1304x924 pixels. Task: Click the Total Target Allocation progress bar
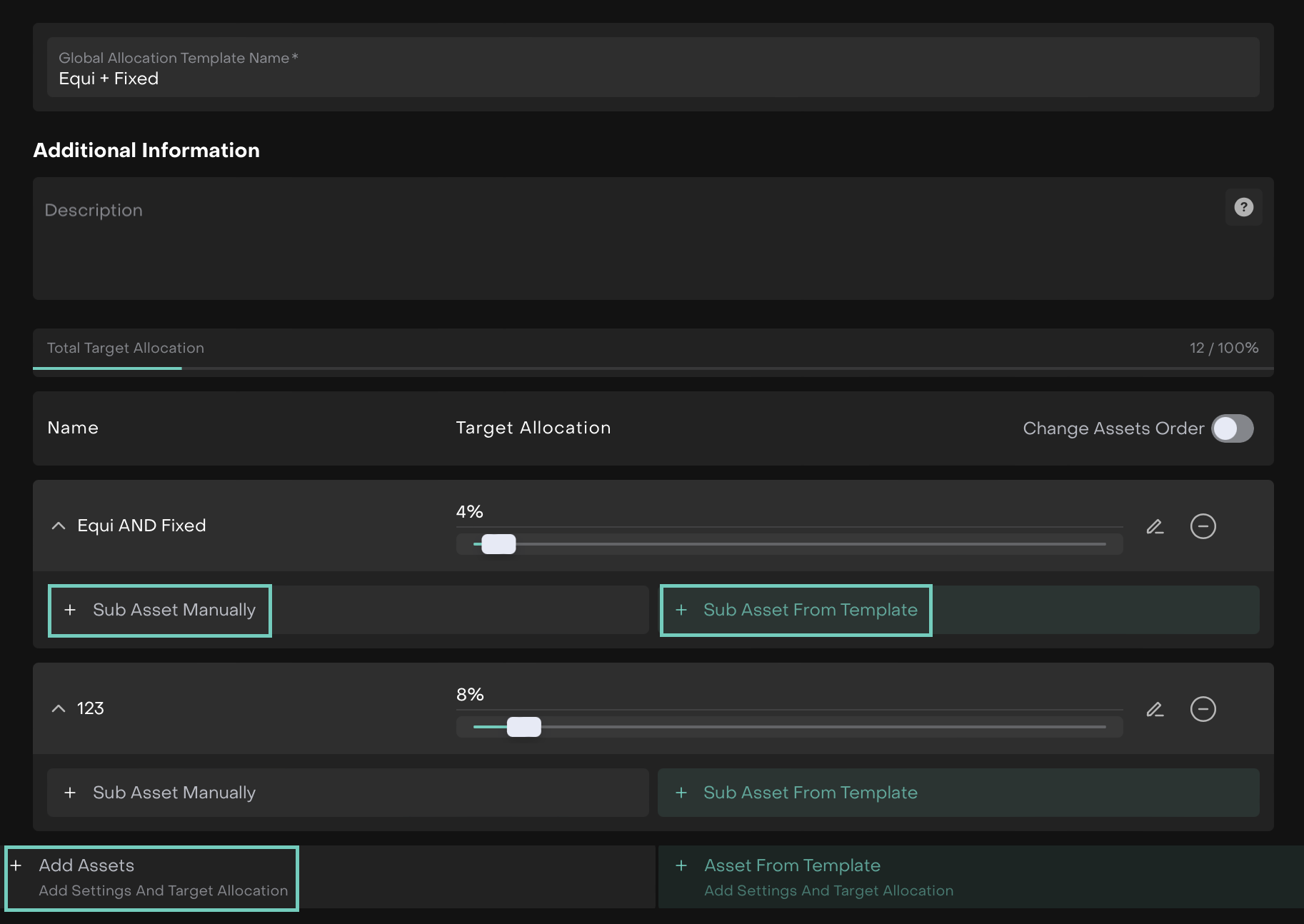pyautogui.click(x=653, y=368)
